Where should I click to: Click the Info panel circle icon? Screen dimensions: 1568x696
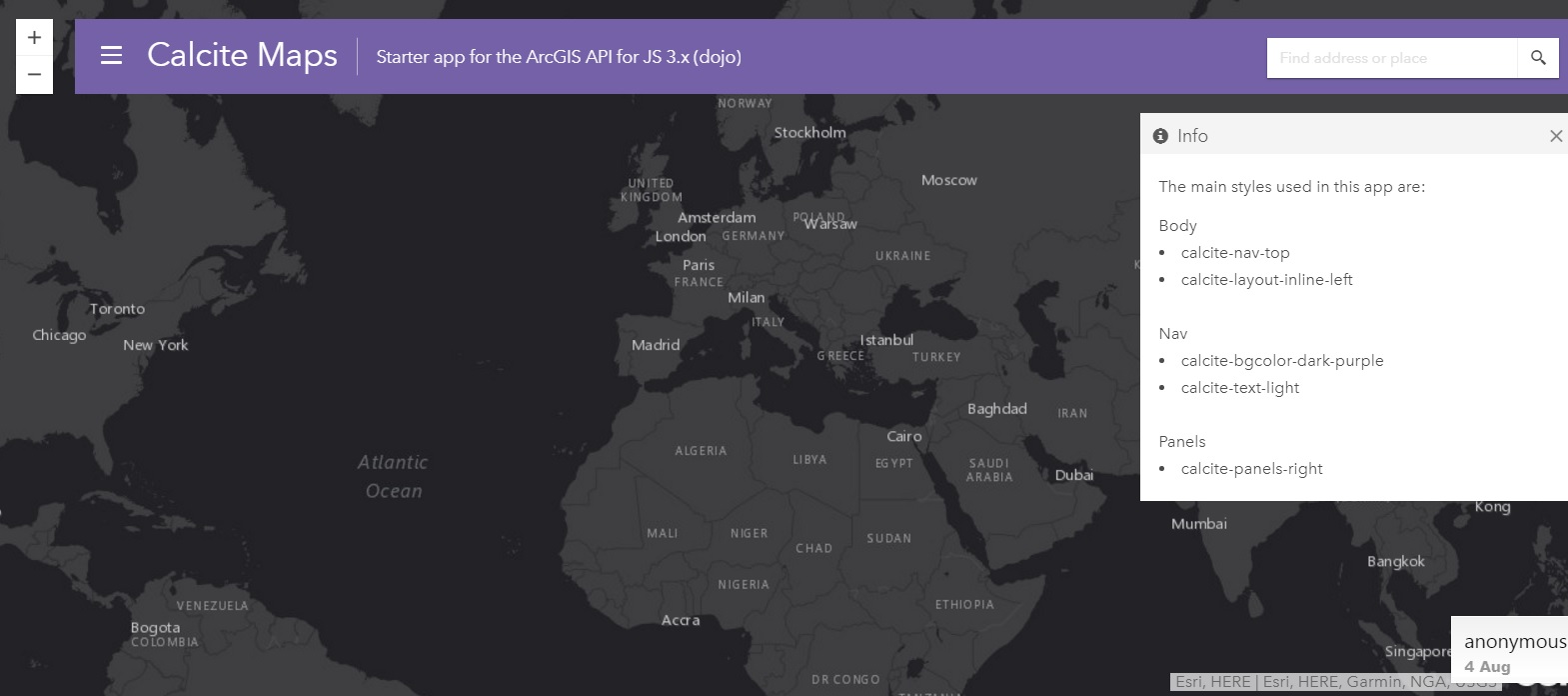point(1160,136)
